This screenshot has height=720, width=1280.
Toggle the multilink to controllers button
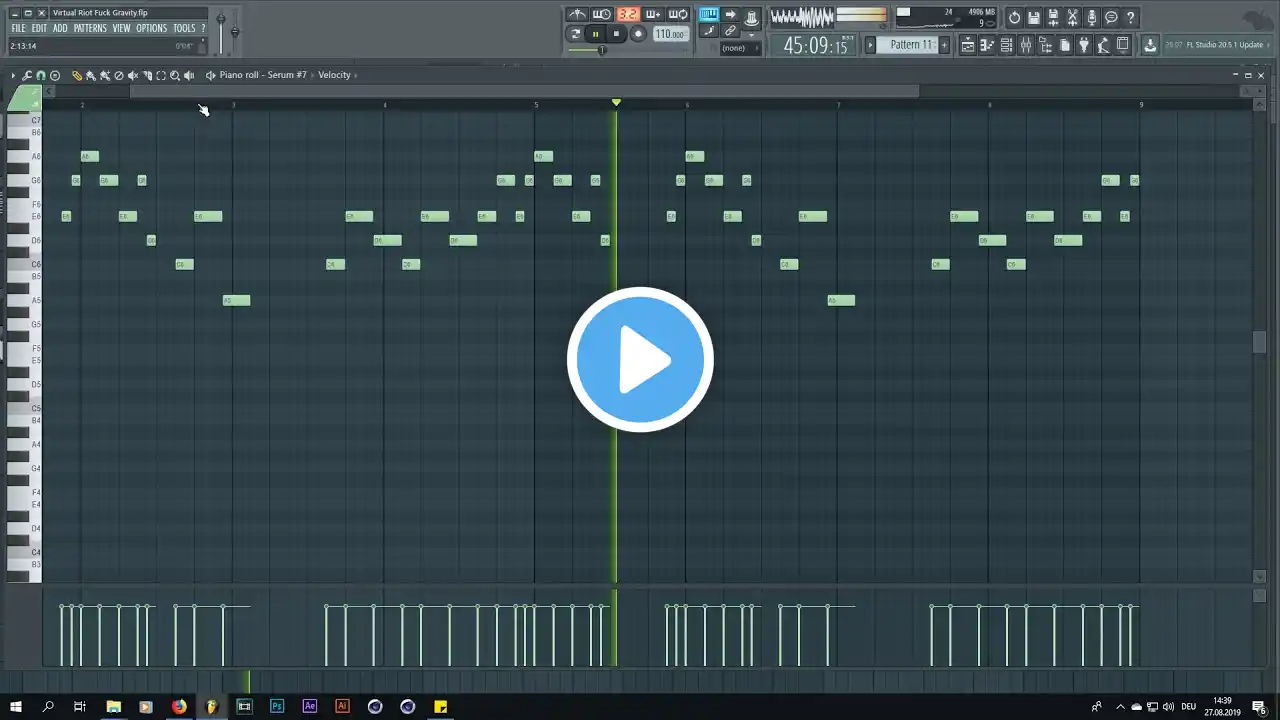click(730, 31)
